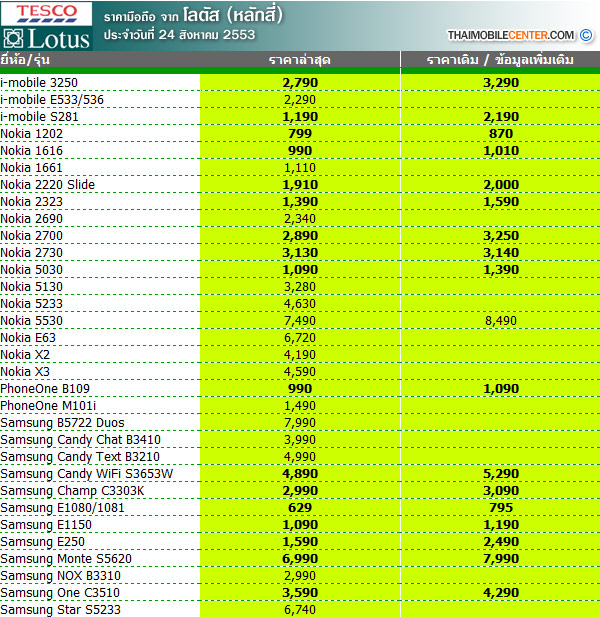The image size is (600, 617).
Task: Click the 3,290 original price cell
Action: [x=501, y=83]
